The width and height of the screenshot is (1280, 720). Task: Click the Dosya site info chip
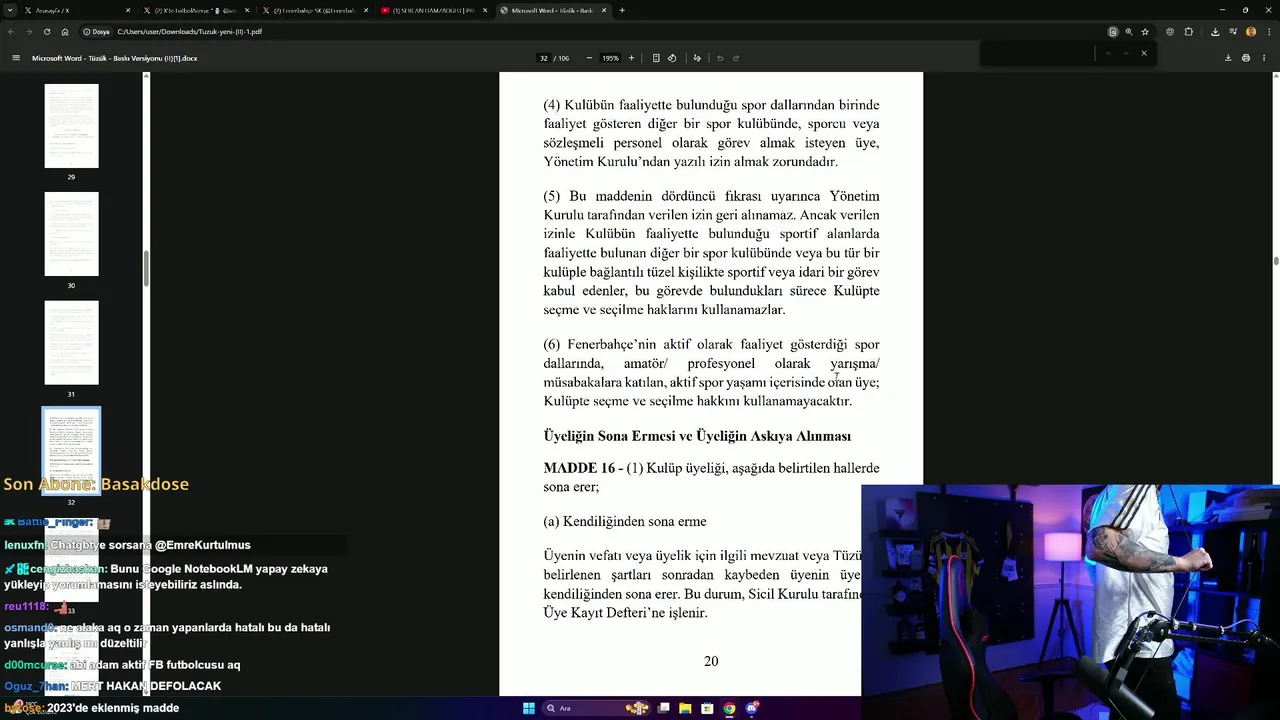pyautogui.click(x=97, y=32)
